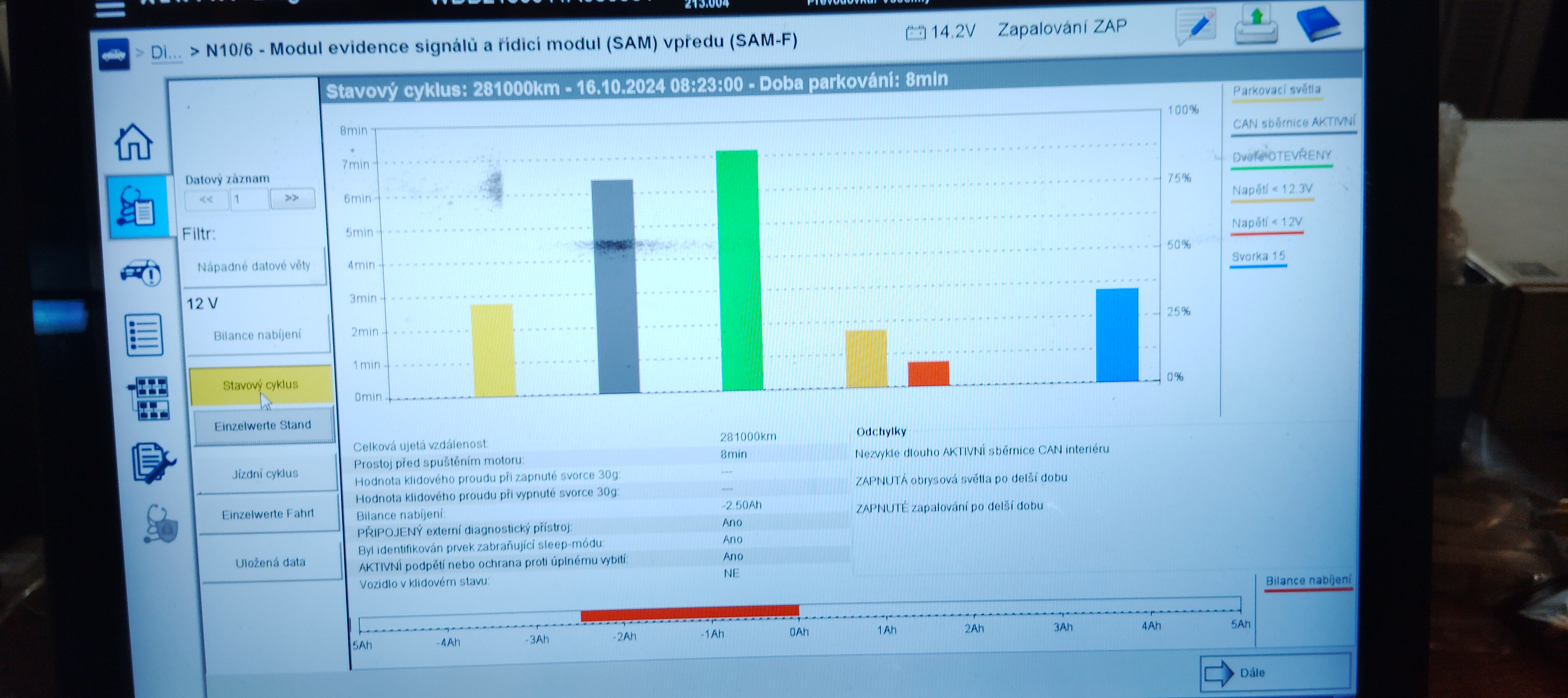This screenshot has width=1568, height=698.
Task: Click the Einzelwerte Stand button
Action: coord(263,426)
